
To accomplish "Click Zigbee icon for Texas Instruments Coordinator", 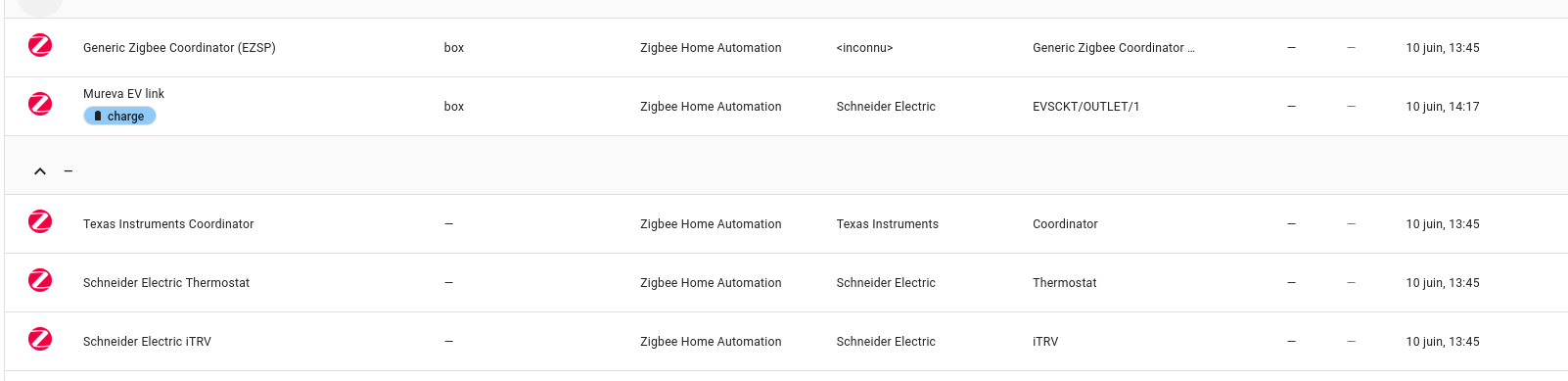I will click(40, 221).
